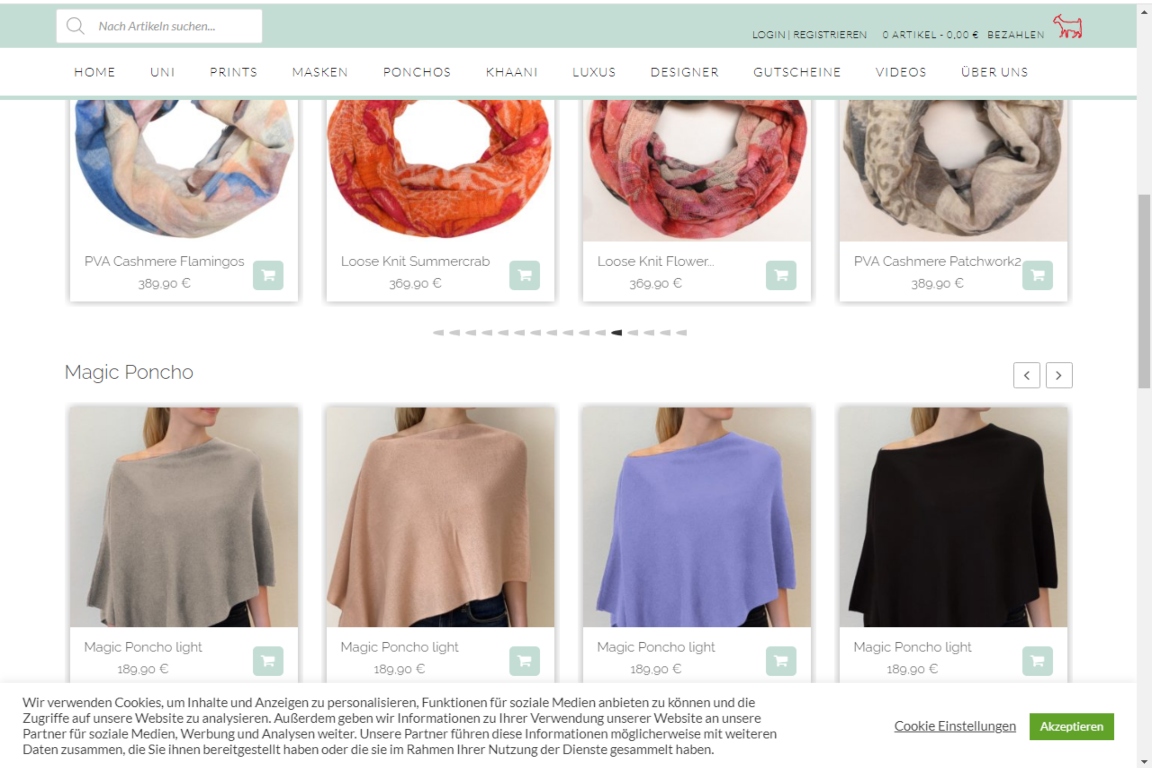Viewport: 1152px width, 768px height.
Task: Open the PONCHOS menu
Action: [417, 72]
